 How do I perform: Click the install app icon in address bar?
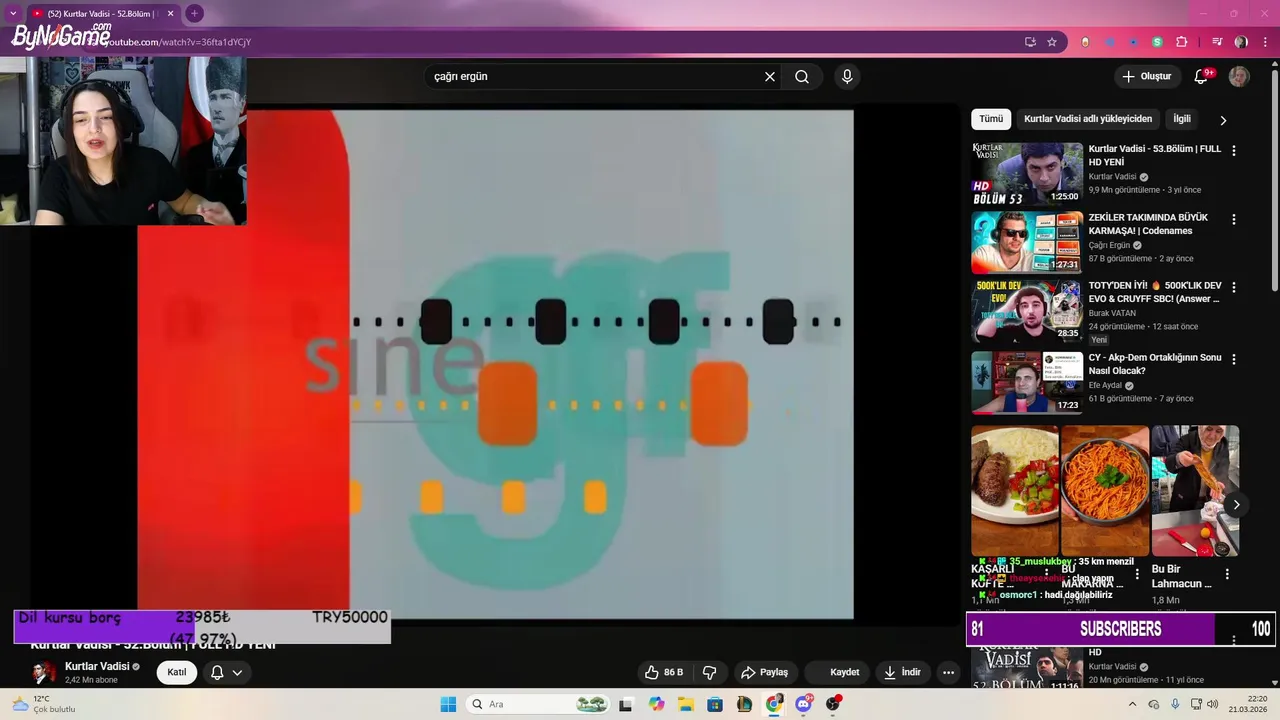click(1030, 42)
